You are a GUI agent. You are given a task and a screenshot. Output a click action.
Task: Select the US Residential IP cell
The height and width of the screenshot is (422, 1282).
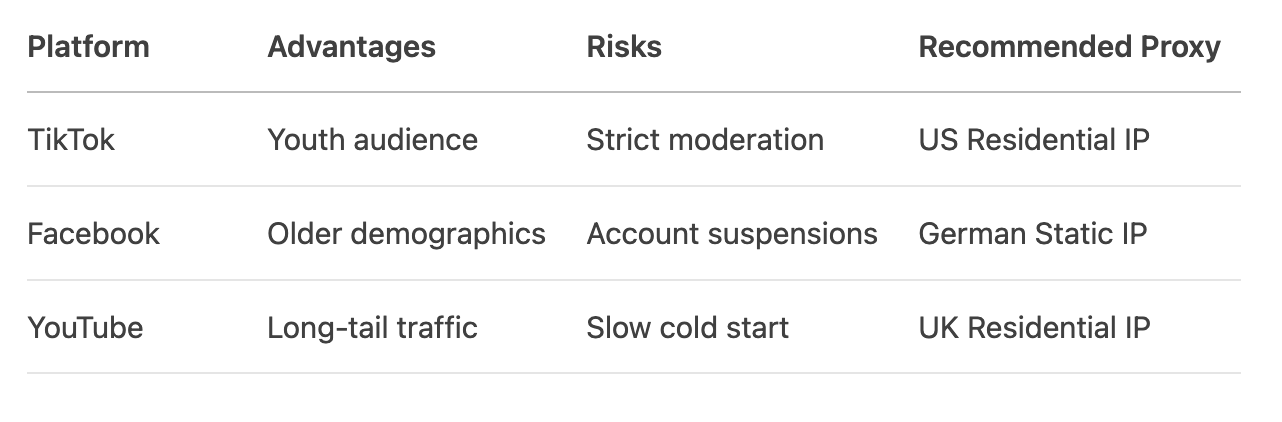(x=1034, y=140)
